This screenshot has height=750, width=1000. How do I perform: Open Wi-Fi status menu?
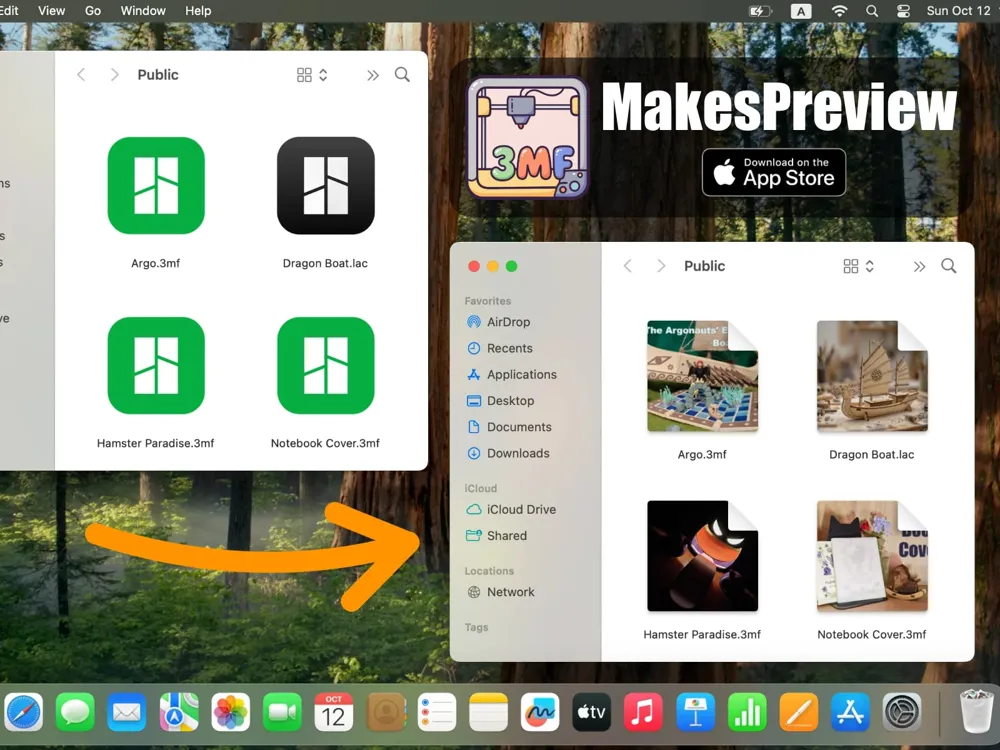[839, 11]
